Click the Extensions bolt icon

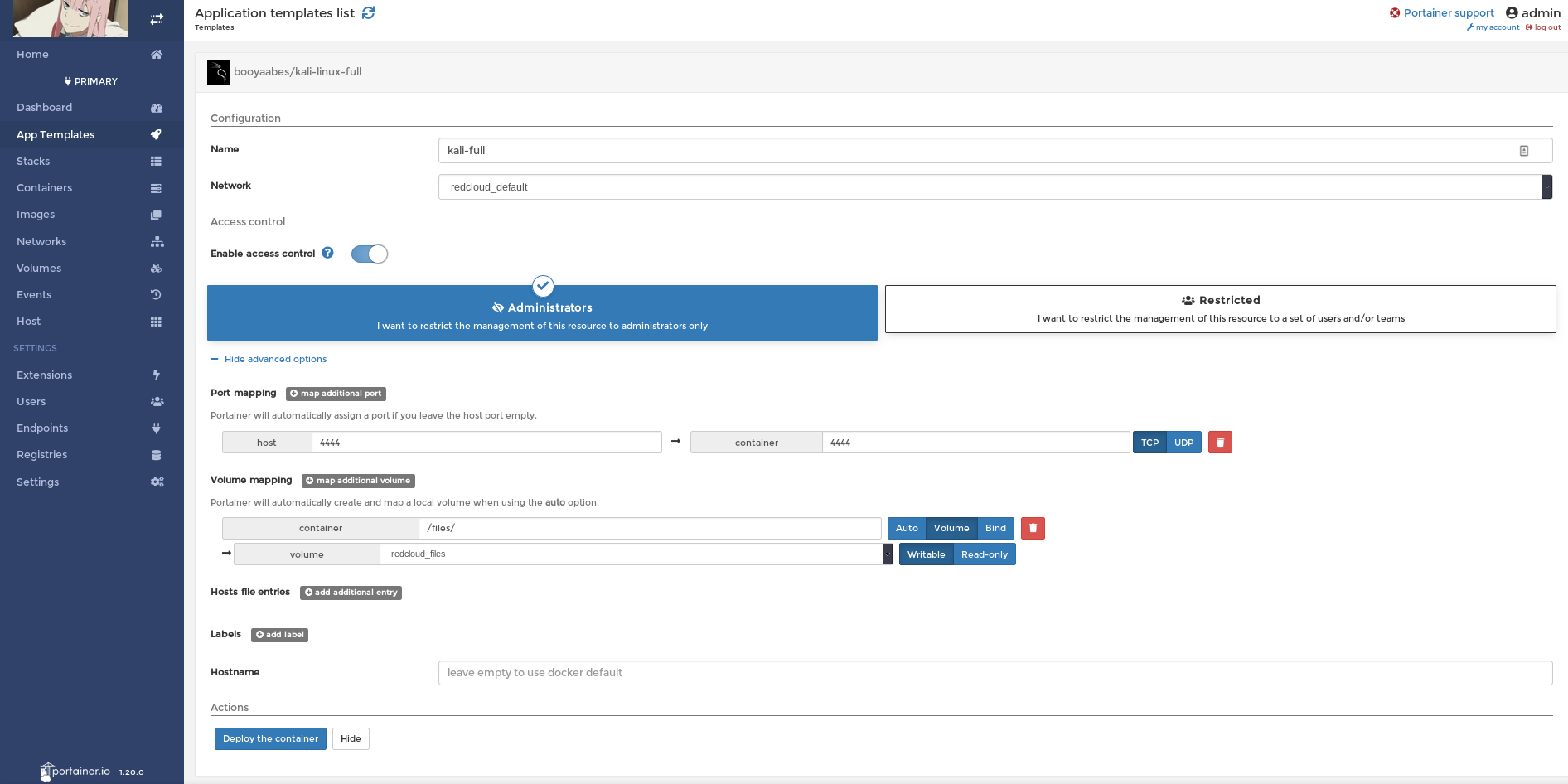[x=157, y=375]
